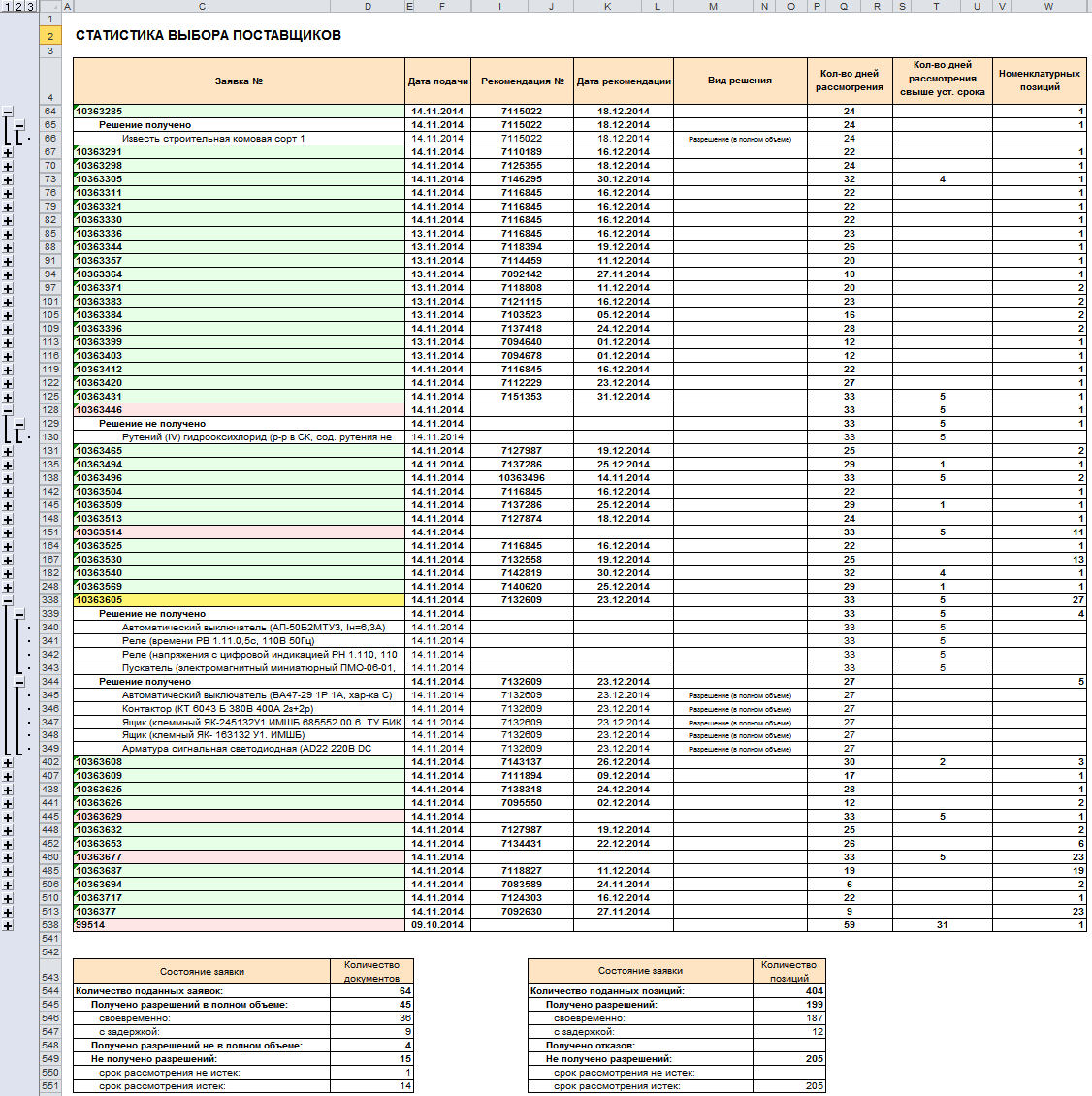Click the 'Заявка №' header cell
The width and height of the screenshot is (1092, 1096).
pos(239,81)
